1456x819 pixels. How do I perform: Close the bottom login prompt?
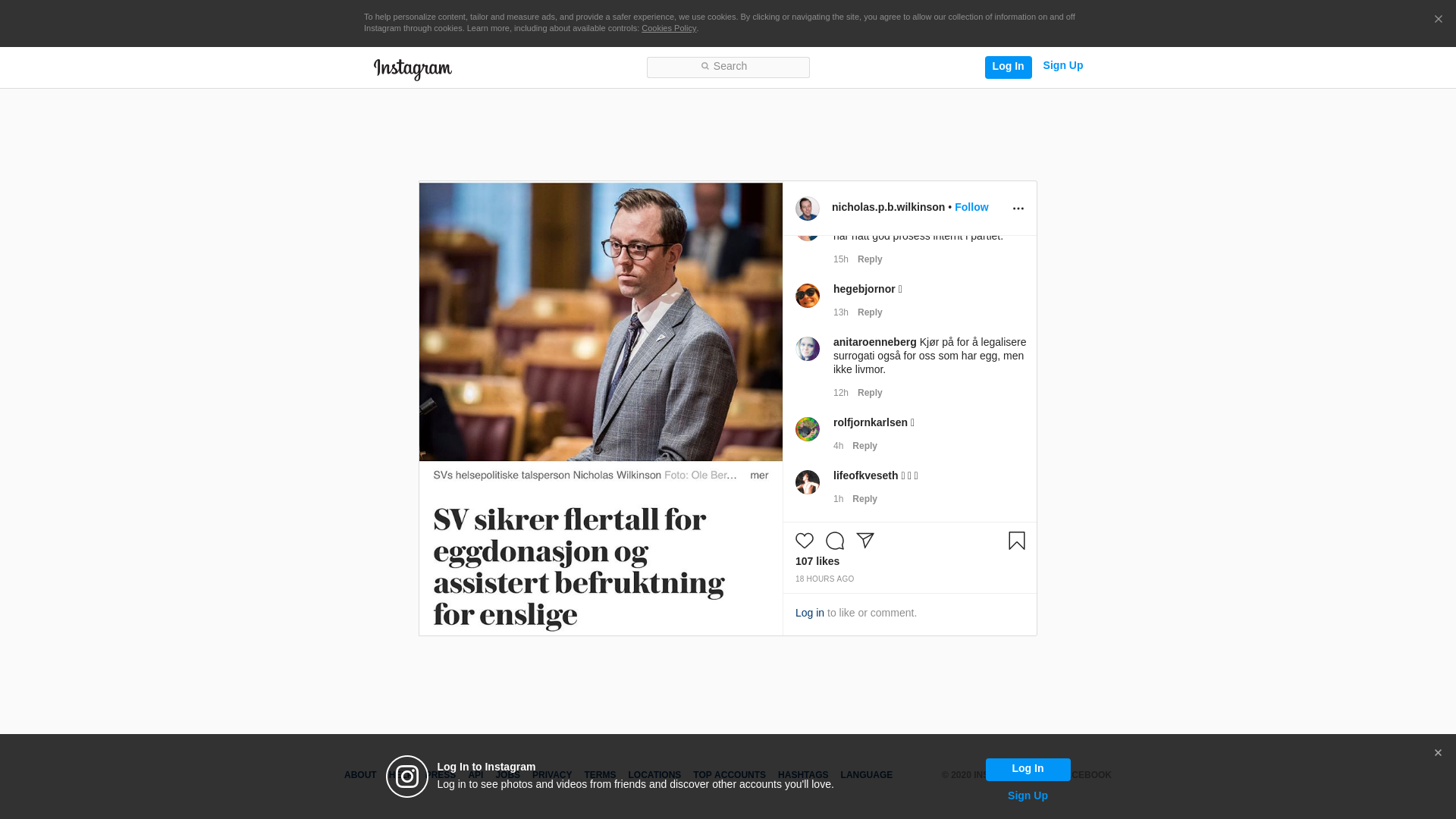coord(1438,753)
